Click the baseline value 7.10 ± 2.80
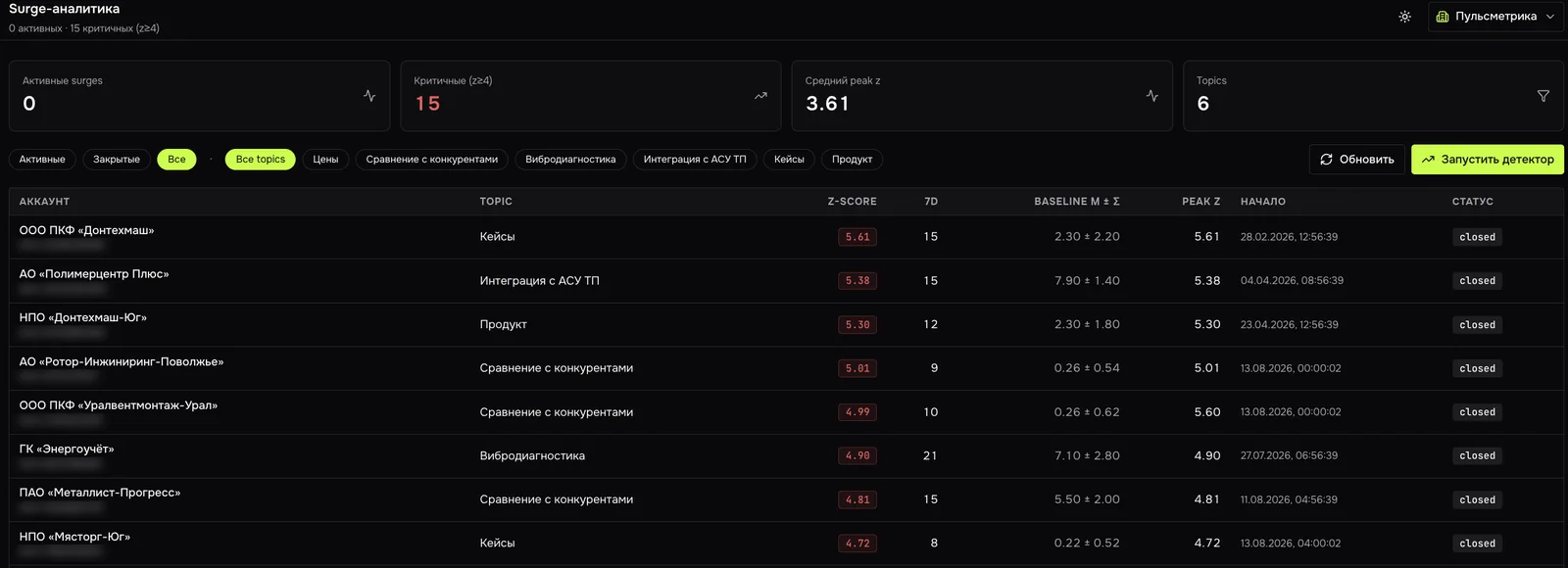This screenshot has height=568, width=1568. tap(1087, 455)
